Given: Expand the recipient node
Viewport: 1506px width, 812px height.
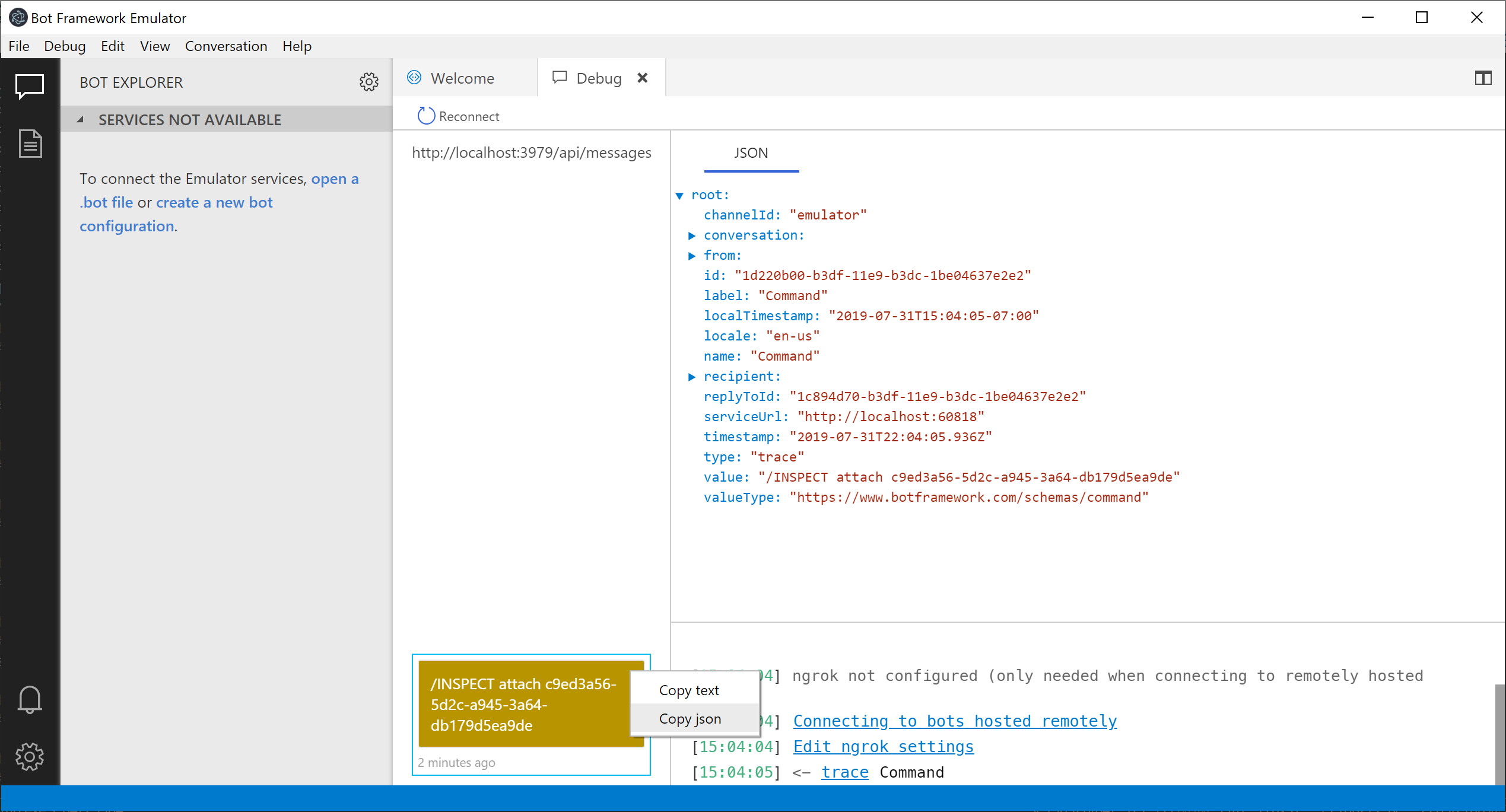Looking at the screenshot, I should pyautogui.click(x=692, y=376).
